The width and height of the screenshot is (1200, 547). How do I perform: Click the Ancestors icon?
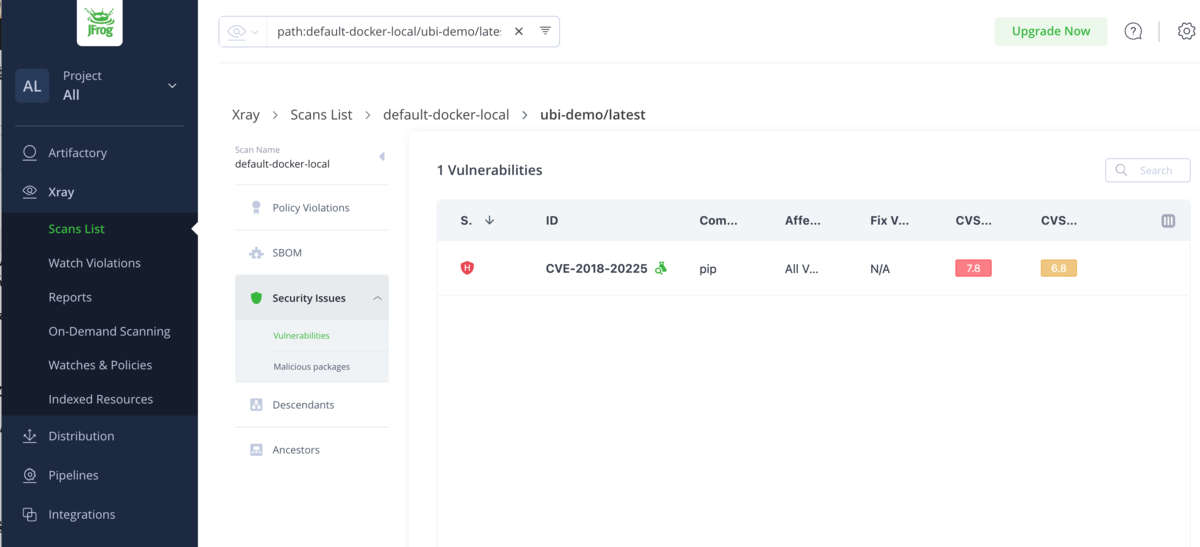[256, 450]
